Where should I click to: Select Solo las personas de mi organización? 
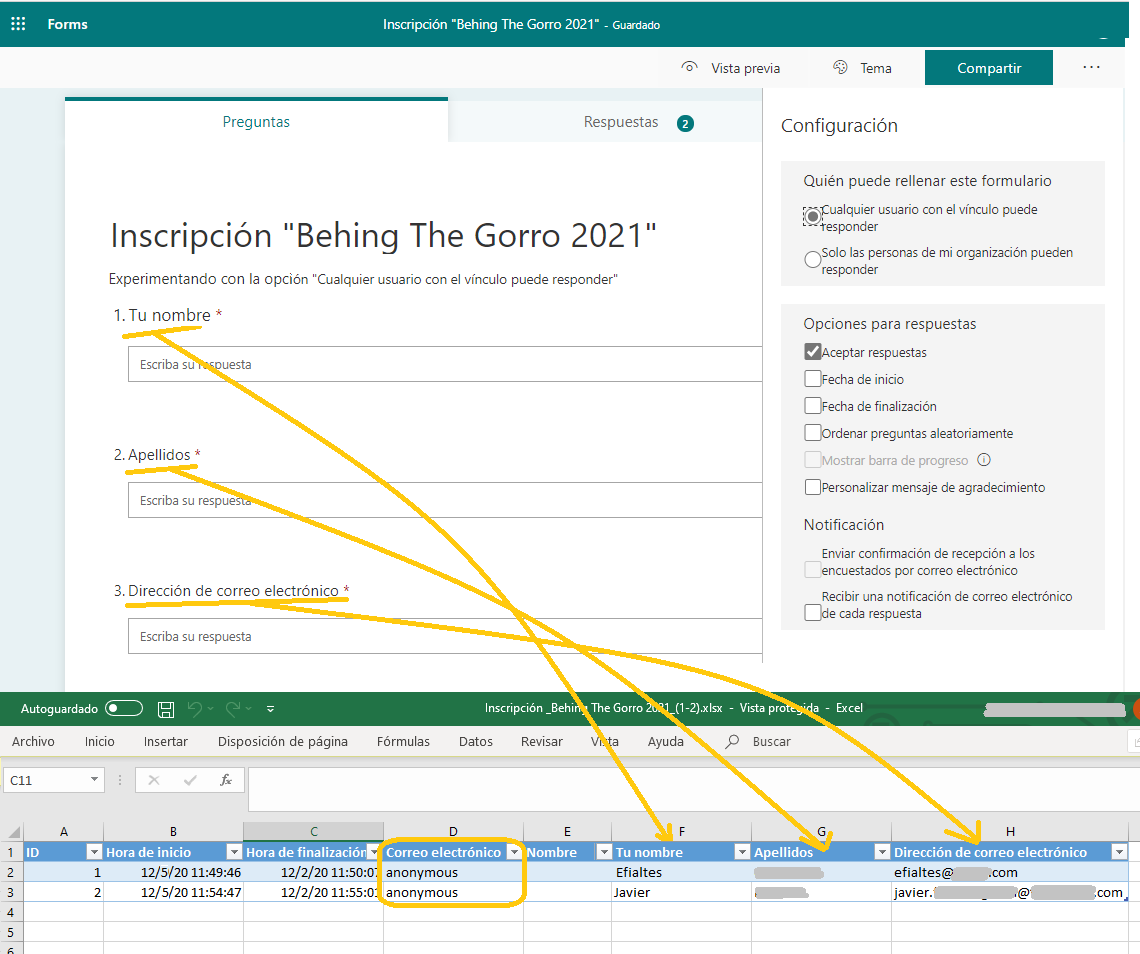(813, 260)
